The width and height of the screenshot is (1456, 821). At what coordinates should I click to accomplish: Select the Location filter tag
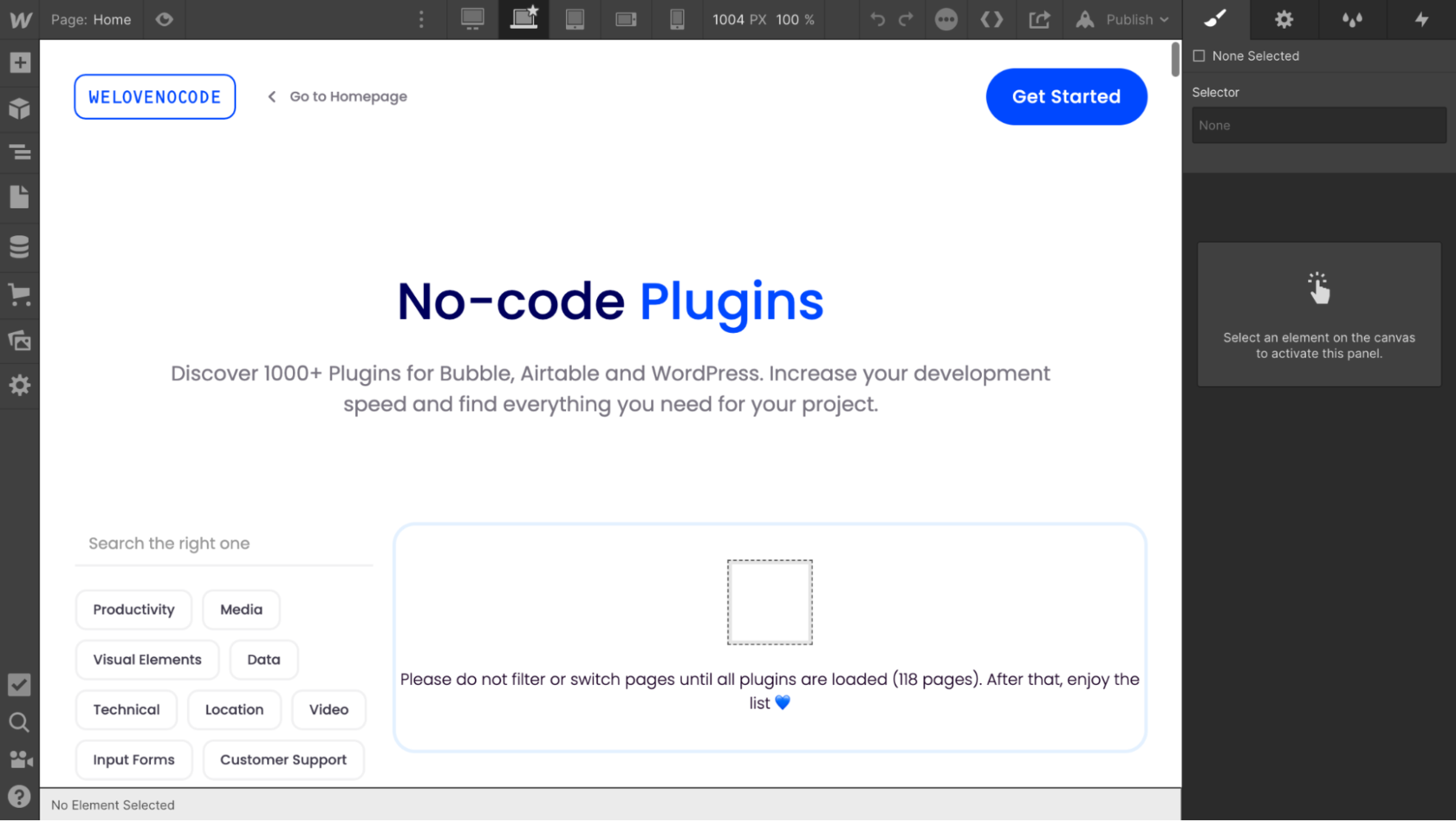235,709
